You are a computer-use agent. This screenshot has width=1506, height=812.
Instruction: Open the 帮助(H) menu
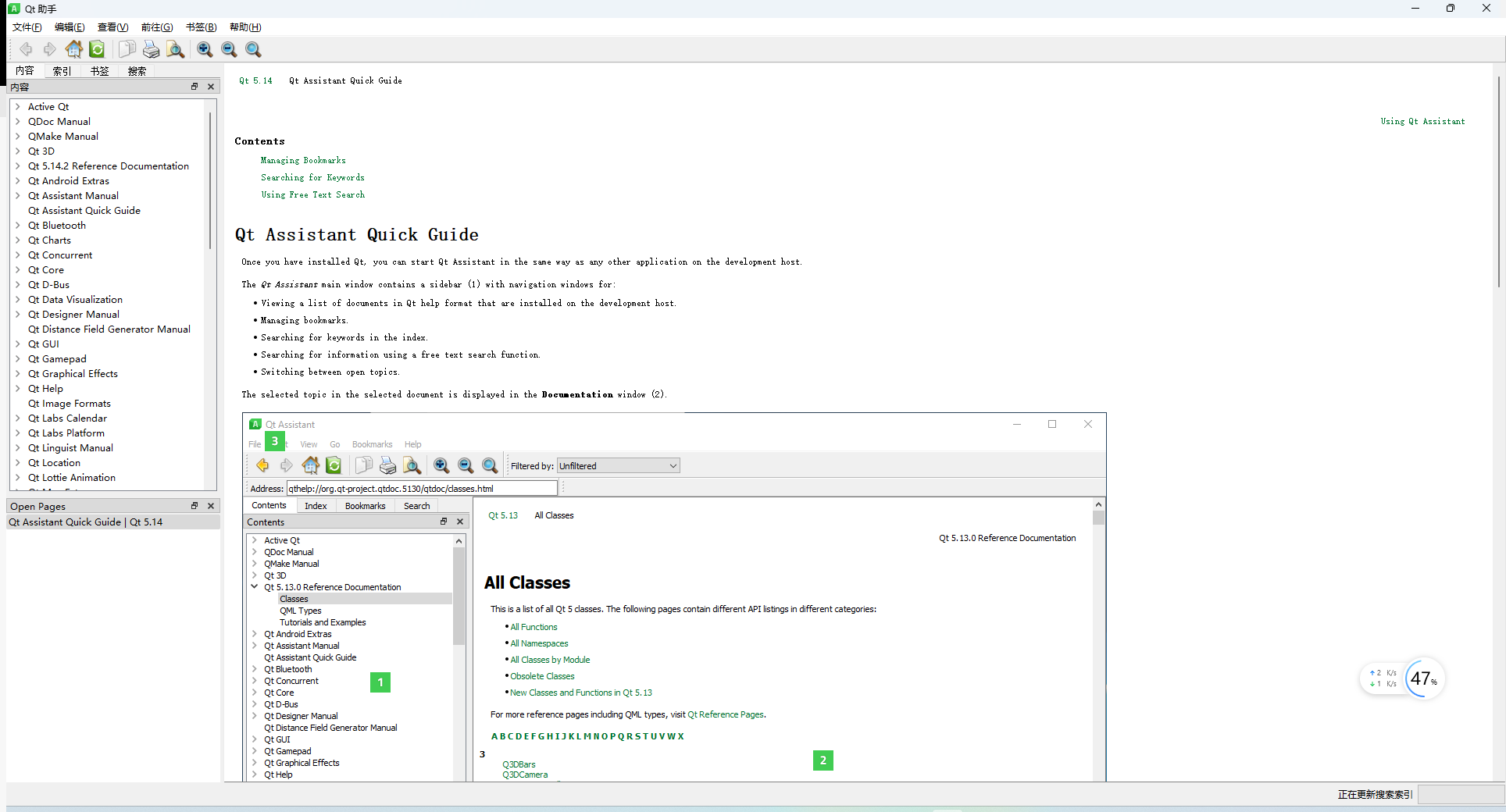(x=245, y=27)
